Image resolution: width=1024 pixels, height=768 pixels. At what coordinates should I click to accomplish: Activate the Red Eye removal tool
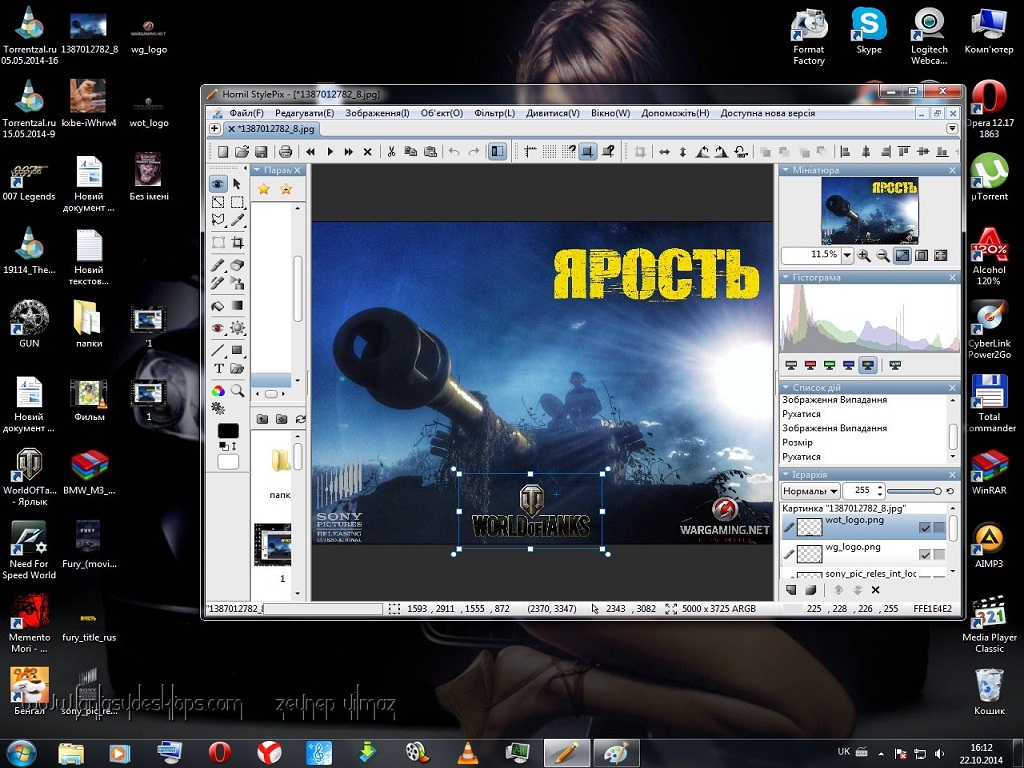[219, 328]
